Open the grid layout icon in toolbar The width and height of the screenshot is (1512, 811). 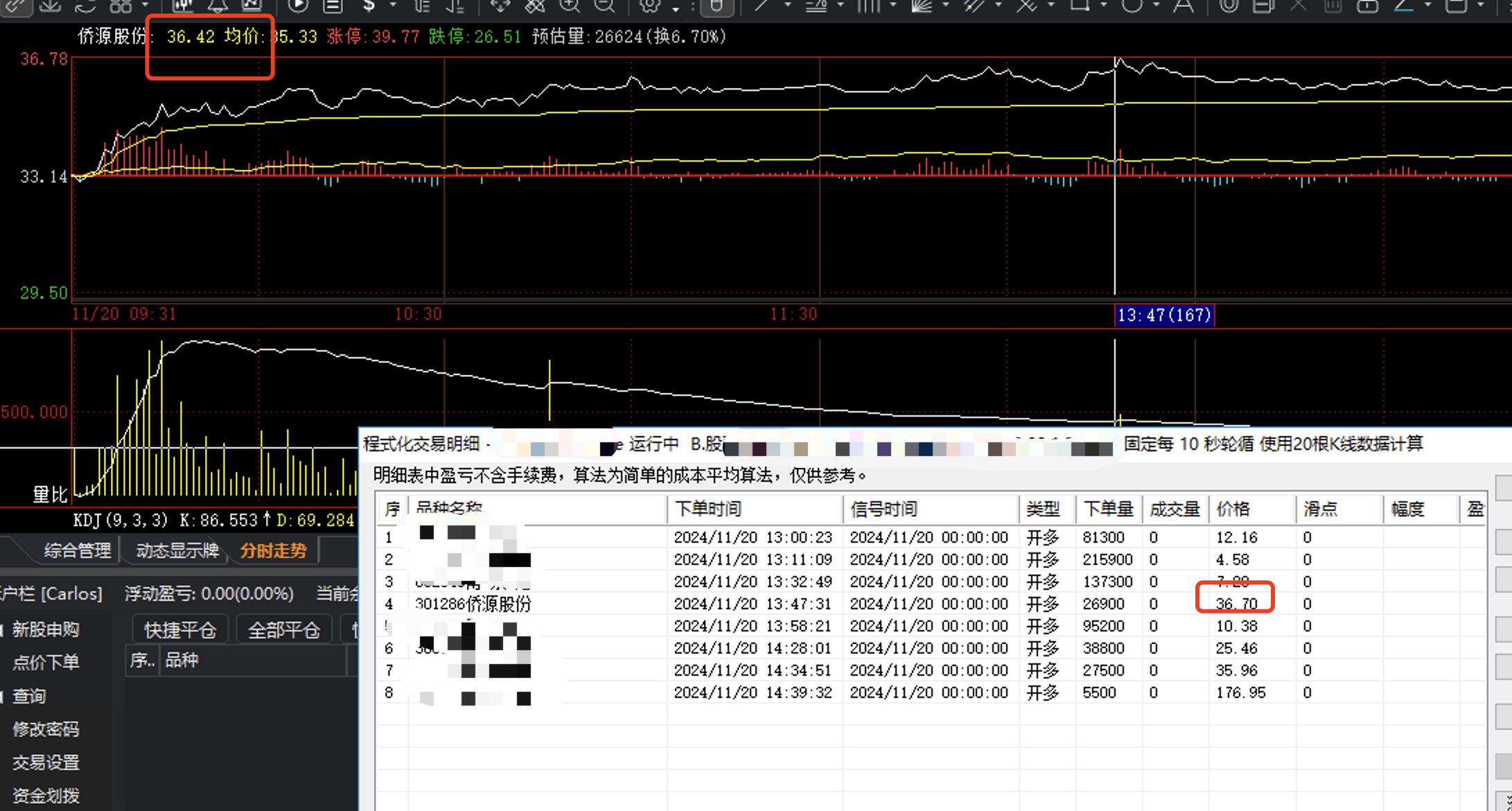(x=121, y=6)
